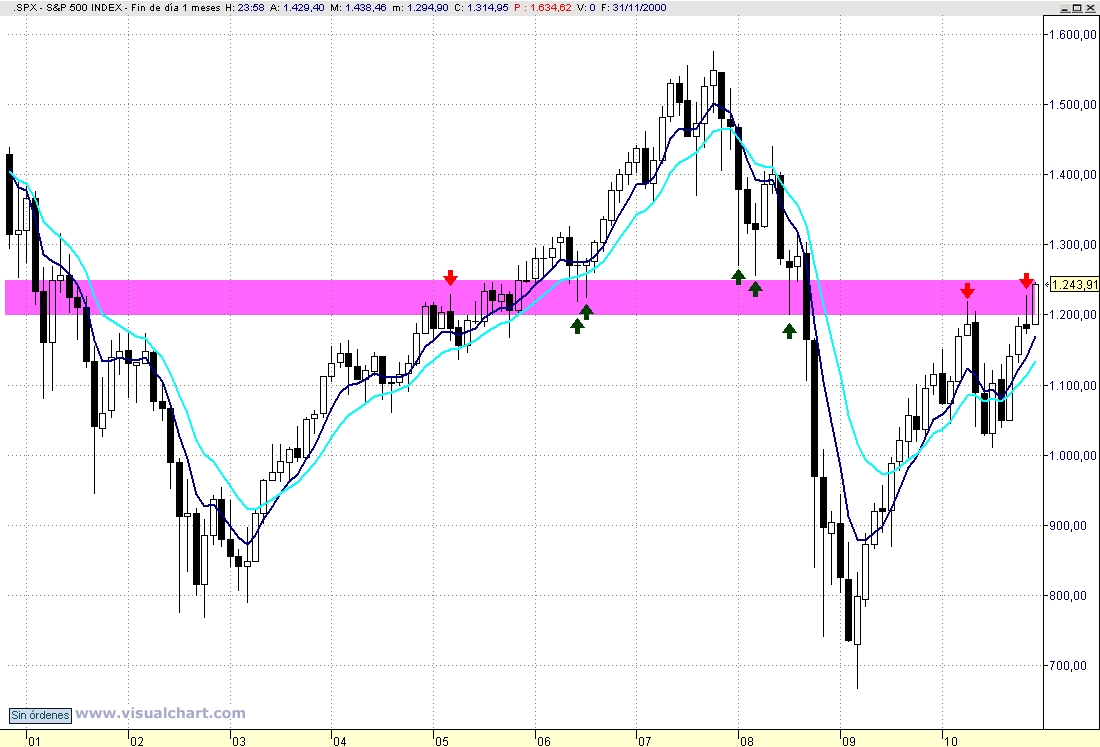Click the open value 'A: 1.429,40'
1100x747 pixels.
coord(297,8)
